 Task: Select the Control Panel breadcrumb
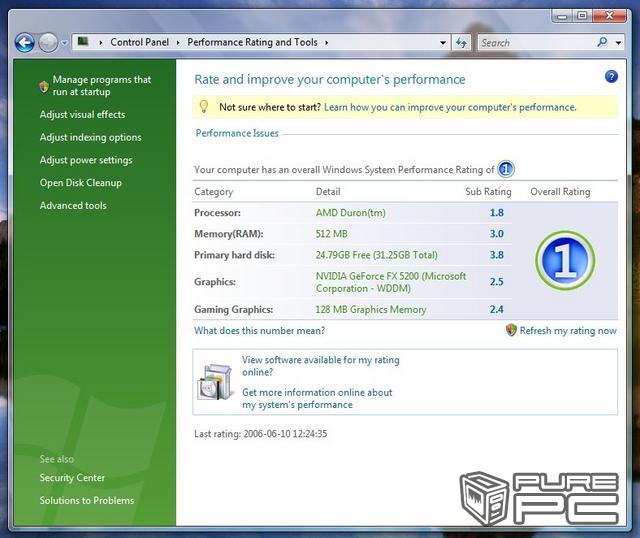tap(140, 42)
